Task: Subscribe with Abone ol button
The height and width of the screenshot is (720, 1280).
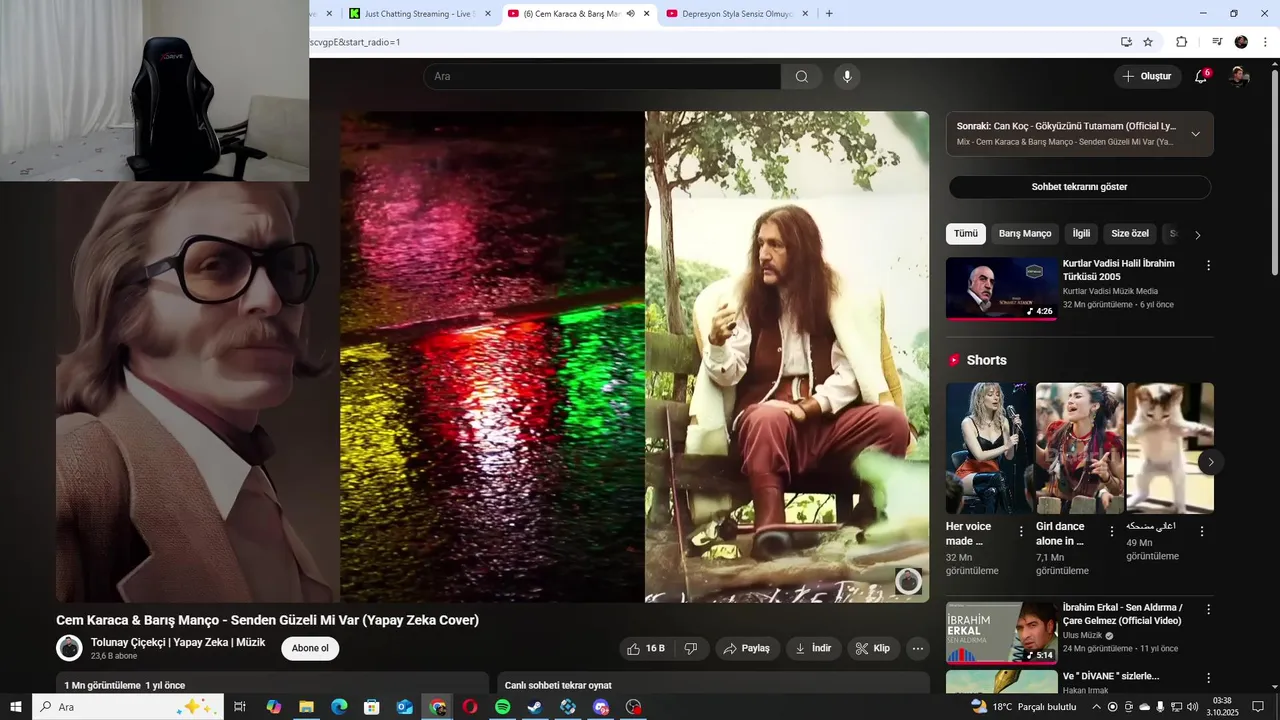Action: (310, 648)
